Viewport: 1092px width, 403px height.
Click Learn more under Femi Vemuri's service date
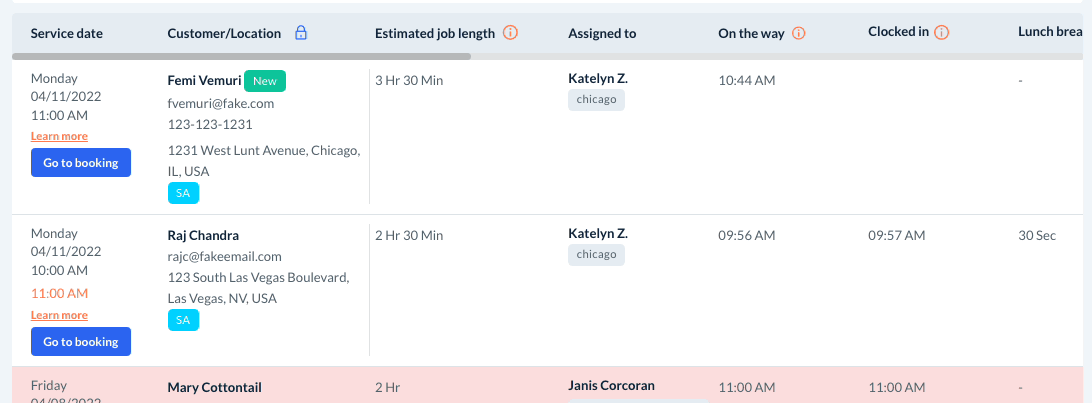click(x=59, y=136)
